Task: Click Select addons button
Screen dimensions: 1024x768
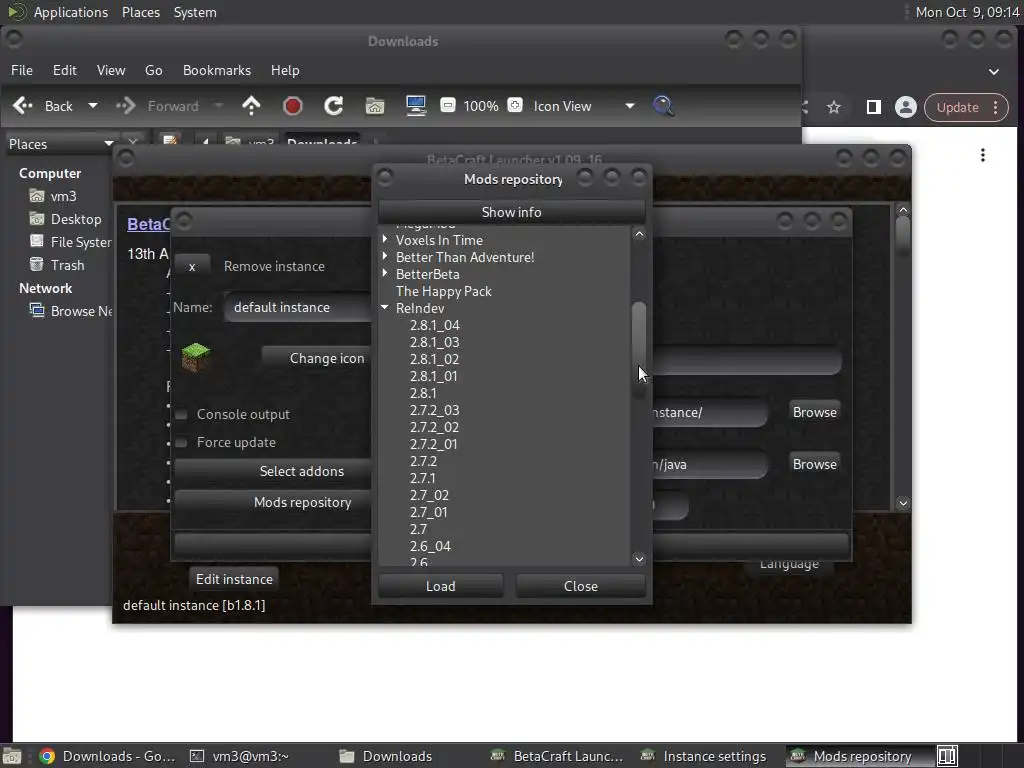Action: [273, 472]
